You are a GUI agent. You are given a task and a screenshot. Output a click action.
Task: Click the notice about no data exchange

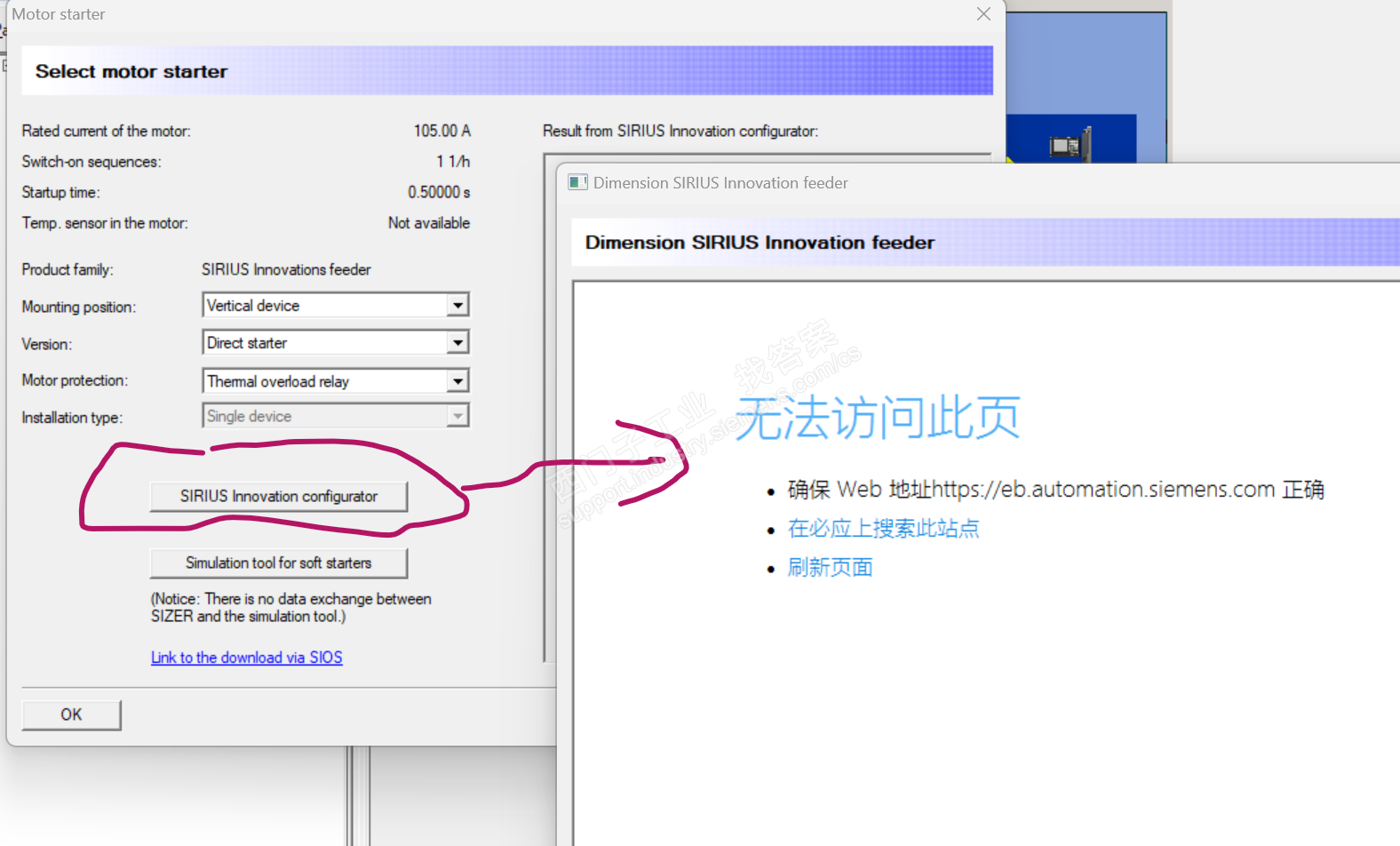[x=291, y=608]
